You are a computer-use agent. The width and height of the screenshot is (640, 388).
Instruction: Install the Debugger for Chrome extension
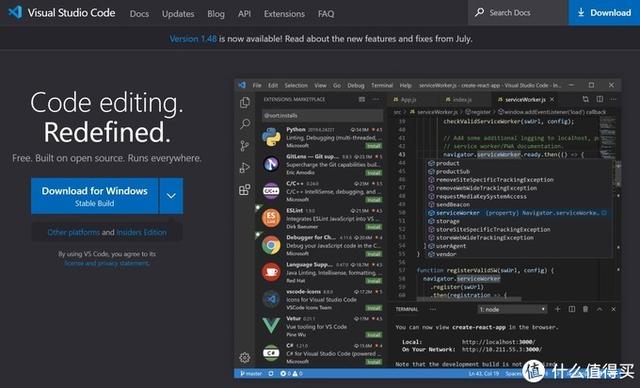coord(373,254)
